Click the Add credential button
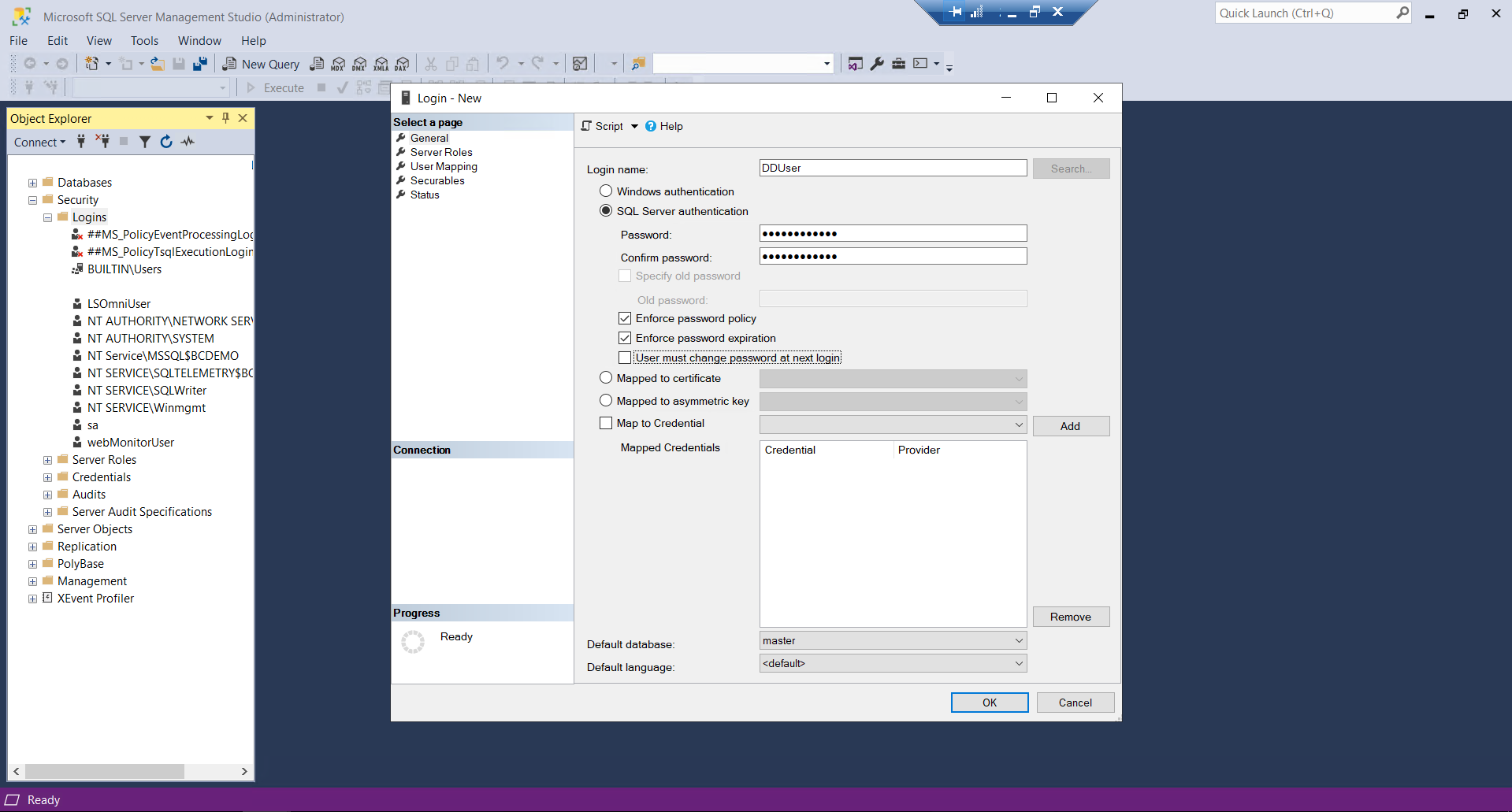 (x=1071, y=426)
